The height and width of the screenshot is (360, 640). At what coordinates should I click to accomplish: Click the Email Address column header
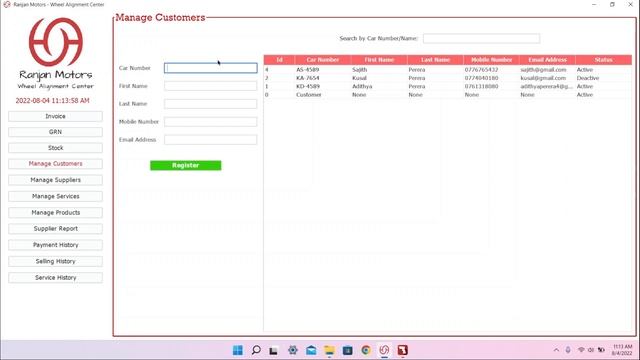click(x=547, y=60)
